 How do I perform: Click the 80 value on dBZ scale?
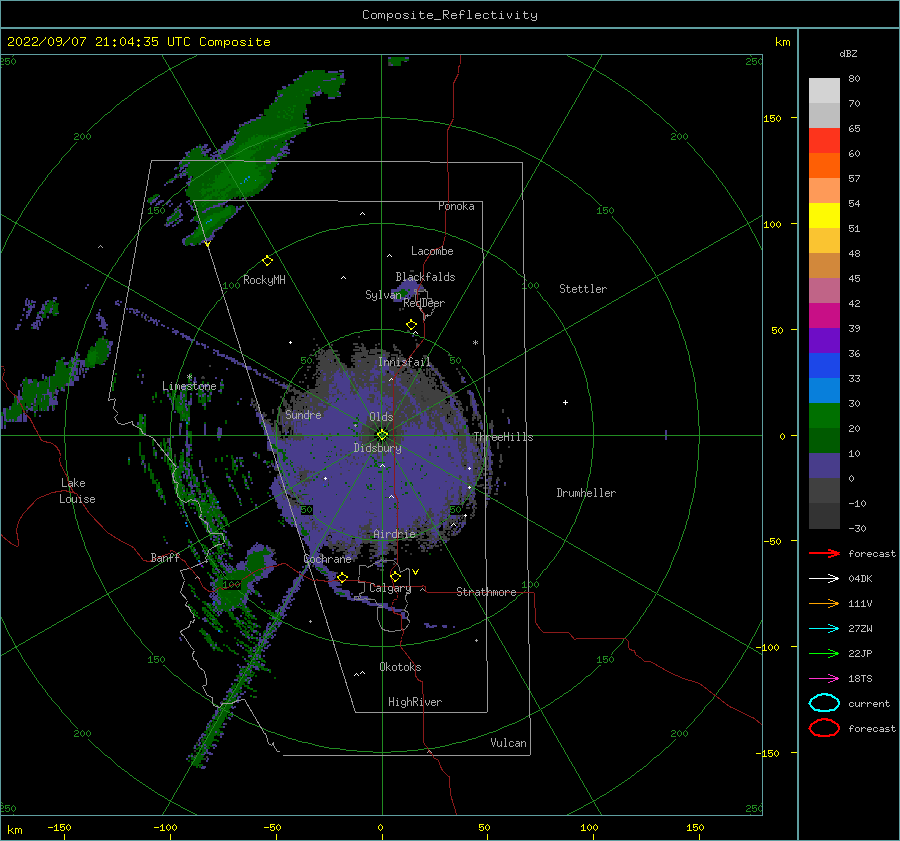(854, 79)
